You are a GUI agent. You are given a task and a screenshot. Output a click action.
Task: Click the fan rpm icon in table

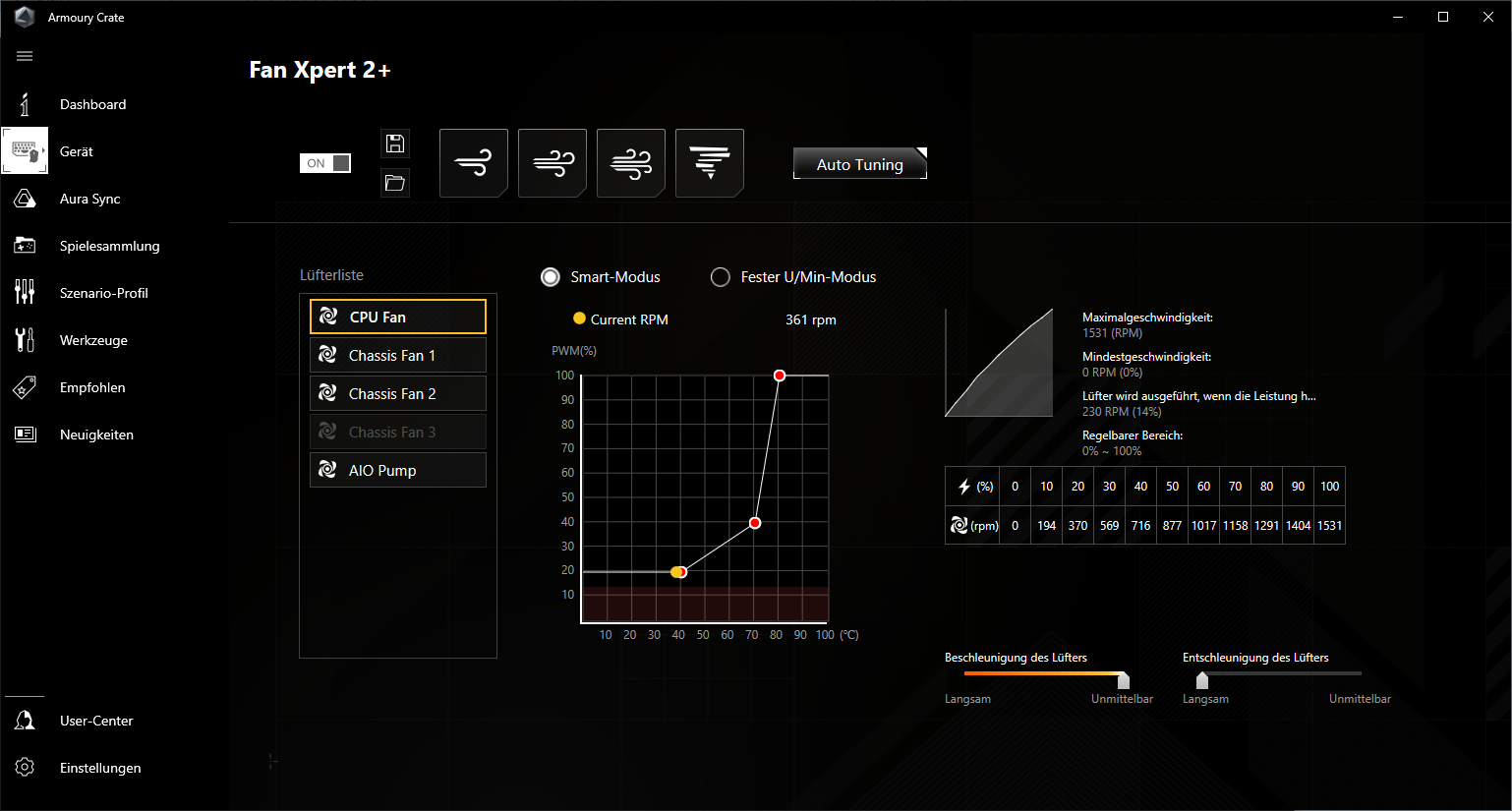[960, 526]
